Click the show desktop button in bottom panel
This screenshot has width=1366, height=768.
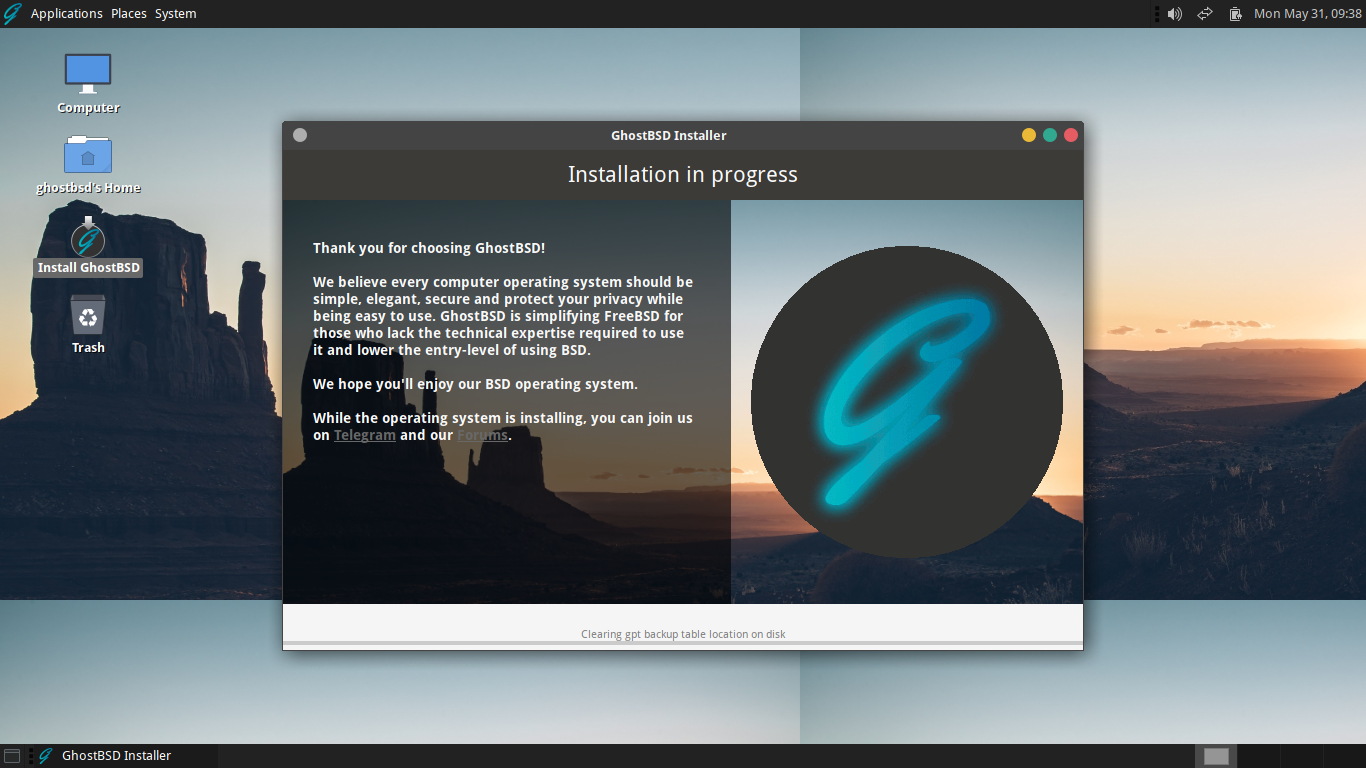click(12, 756)
